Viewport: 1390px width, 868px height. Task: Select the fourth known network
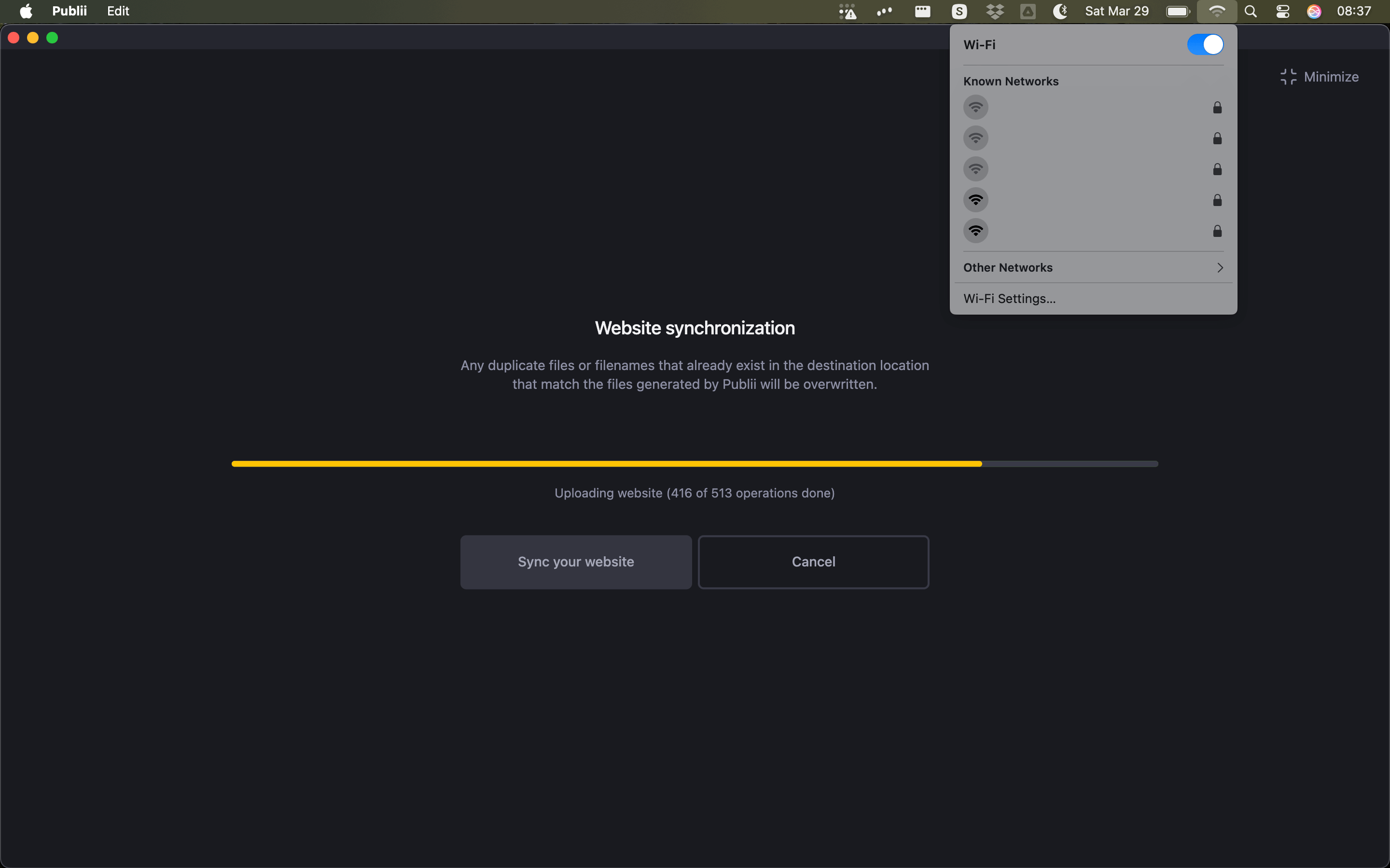1093,200
